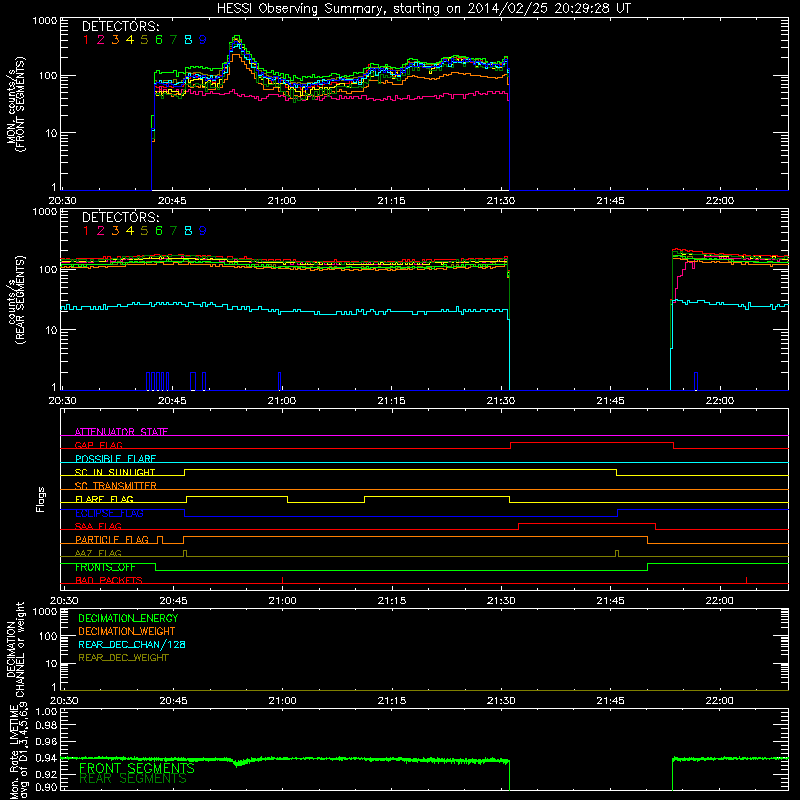Viewport: 800px width, 800px height.
Task: Click 22:00 tick label under rear segments plot
Action: tap(720, 401)
